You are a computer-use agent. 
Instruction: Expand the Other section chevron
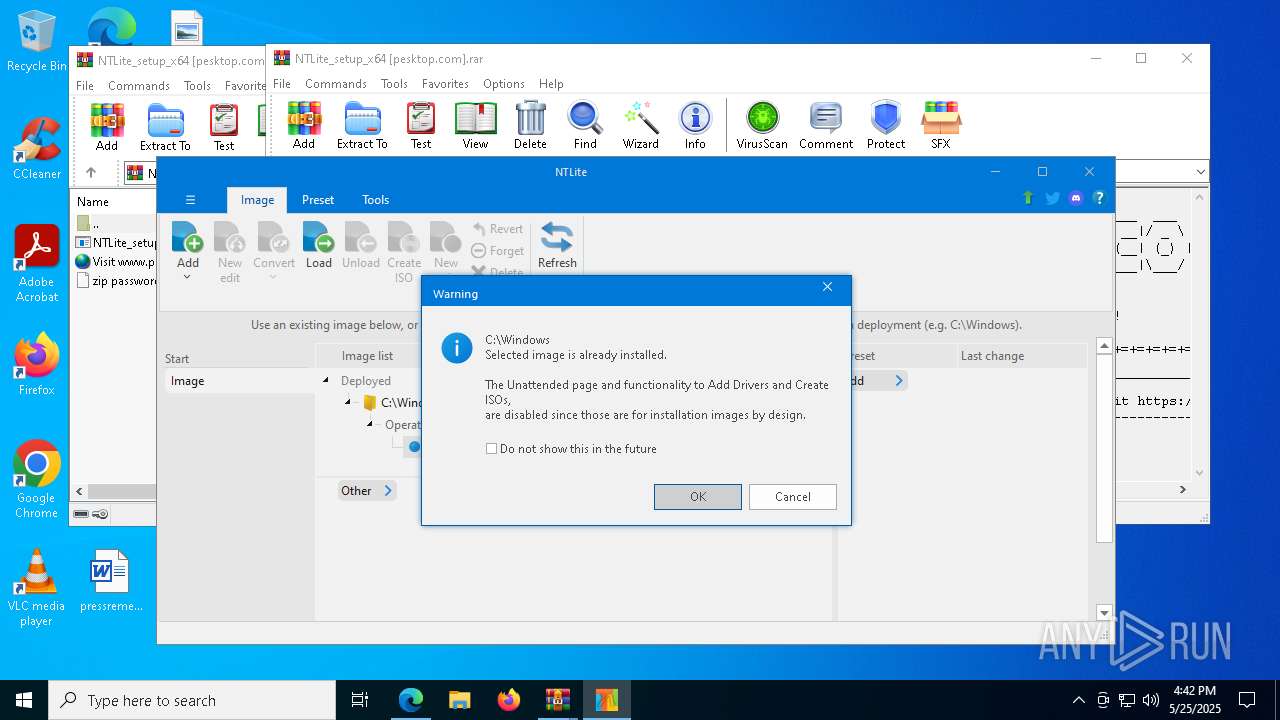click(388, 491)
